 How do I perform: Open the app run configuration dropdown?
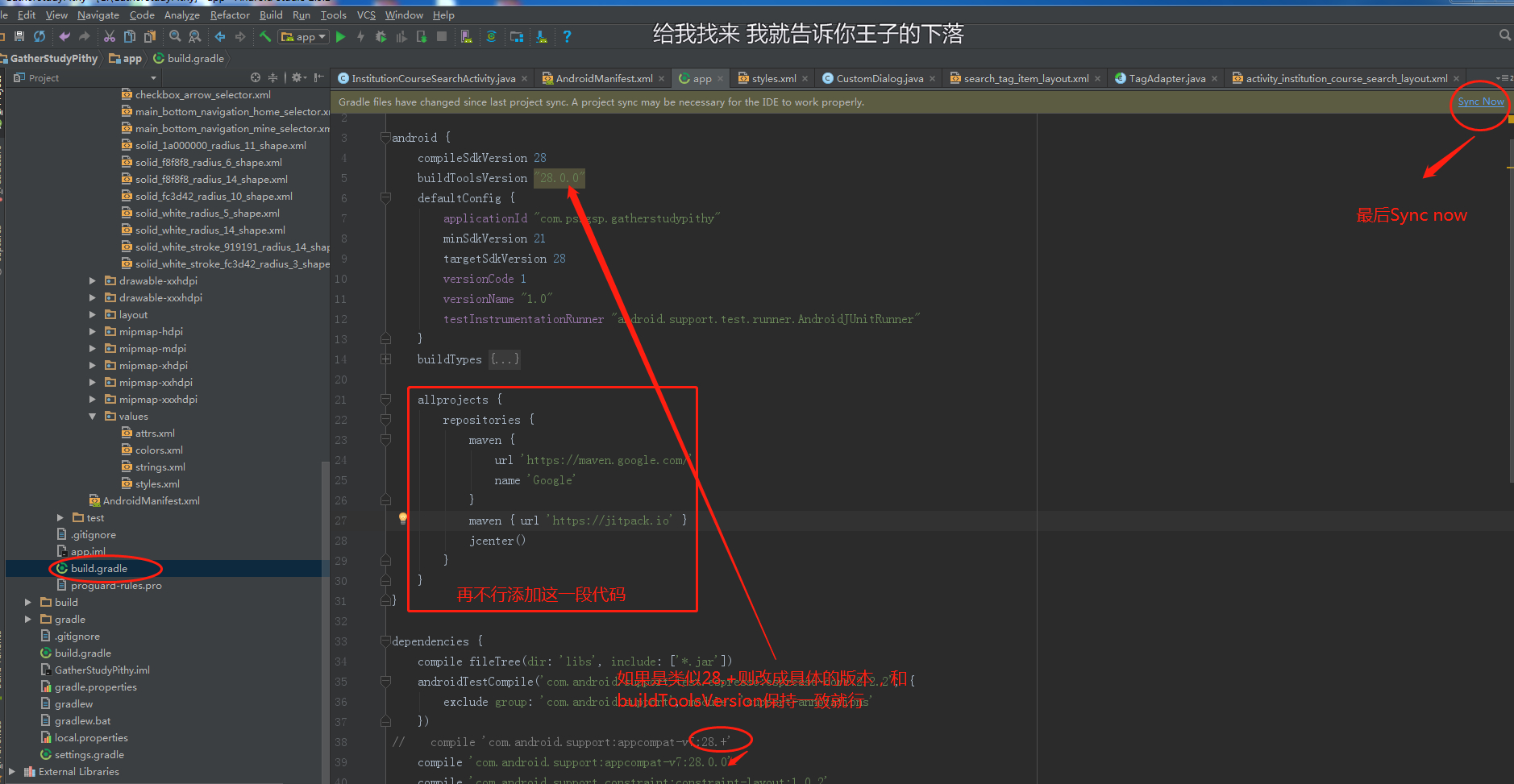303,36
